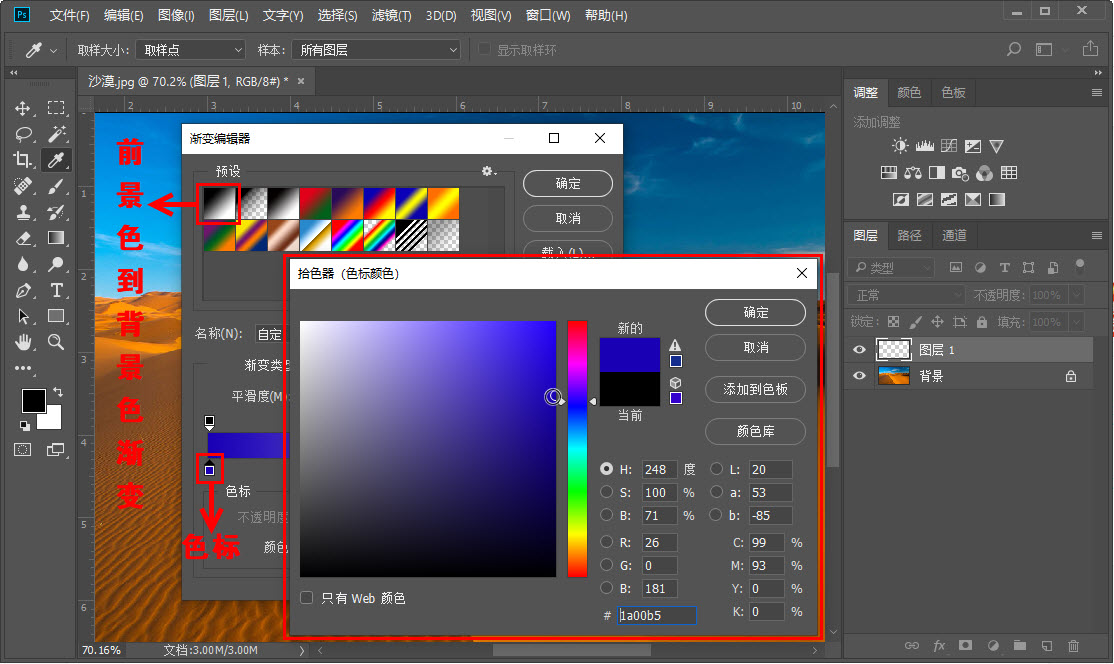The image size is (1114, 664).
Task: Open 滤镜(T) menu
Action: (391, 15)
